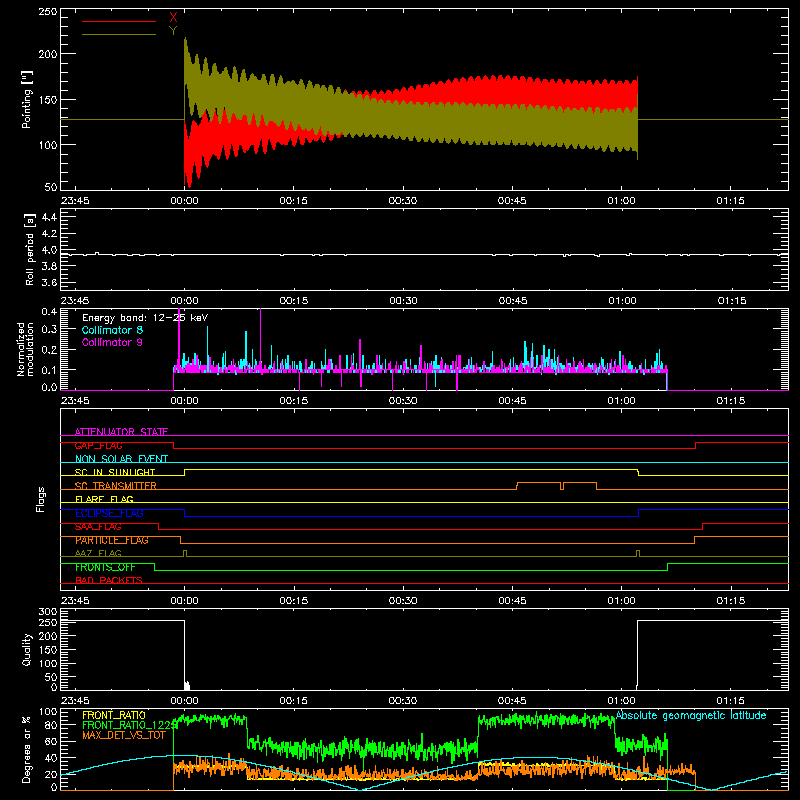Click the red X legend label
Viewport: 800px width, 800px height.
coord(173,18)
